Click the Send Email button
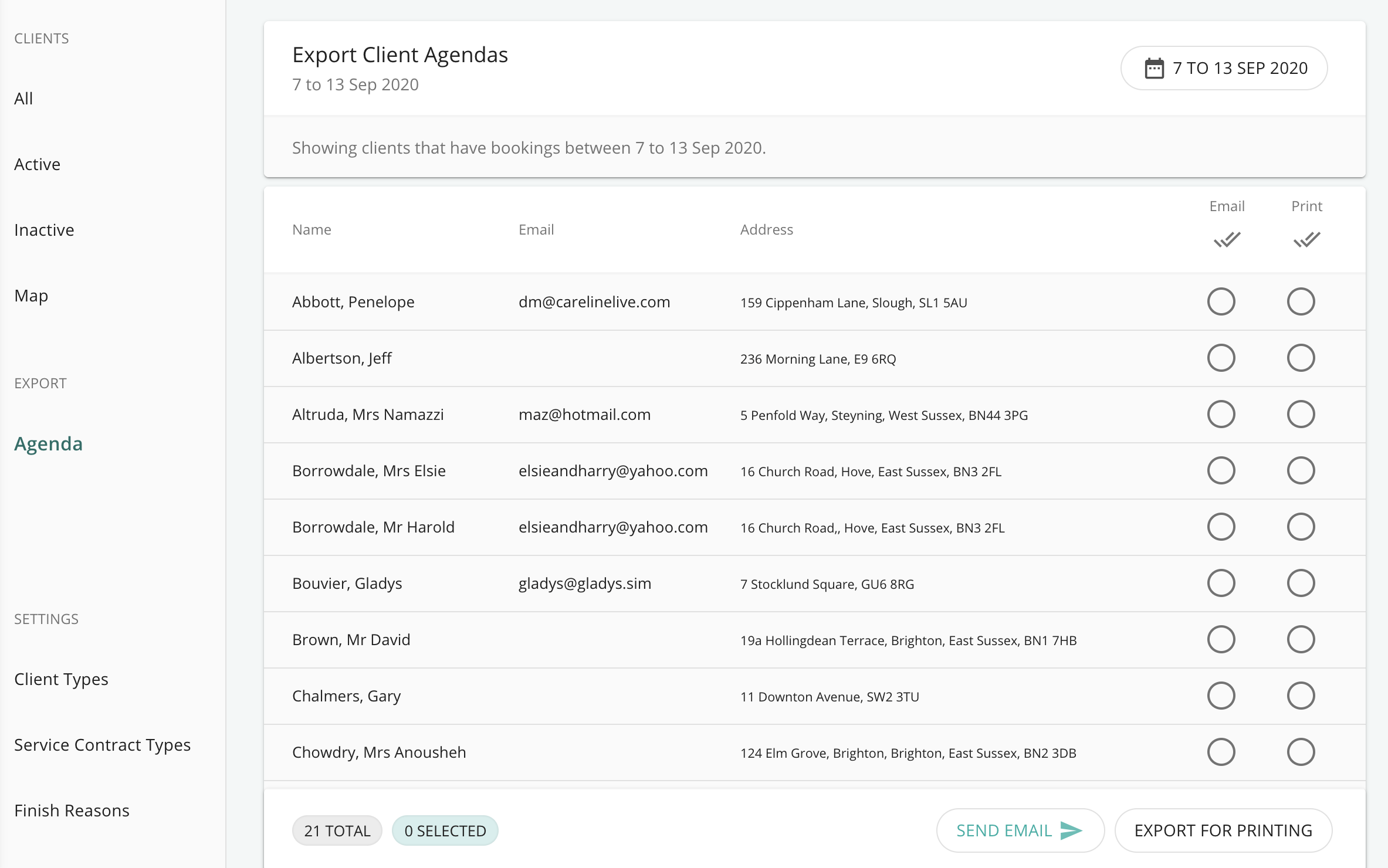Screen dimensions: 1388x868 point(1020,830)
